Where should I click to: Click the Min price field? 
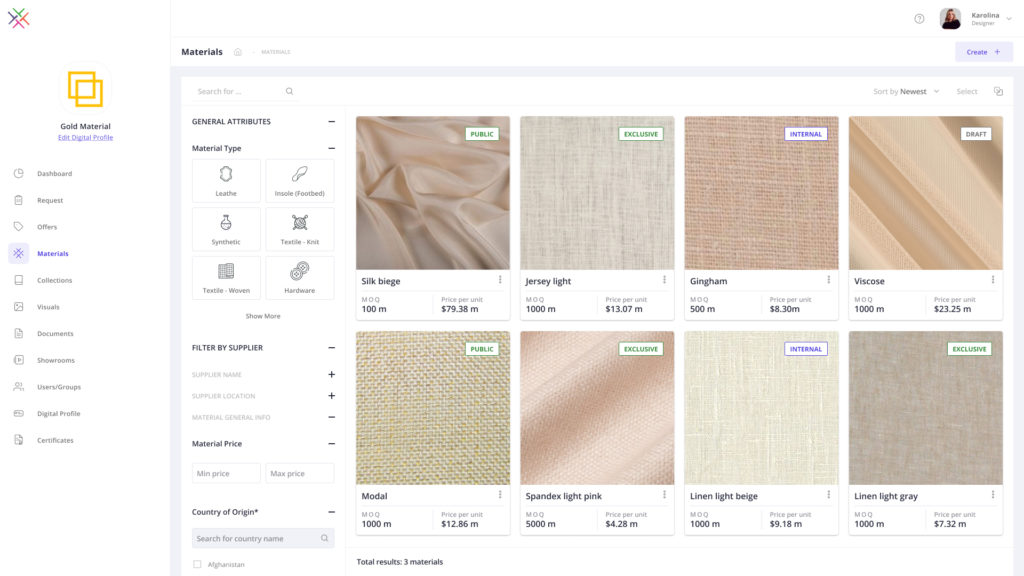click(x=226, y=473)
